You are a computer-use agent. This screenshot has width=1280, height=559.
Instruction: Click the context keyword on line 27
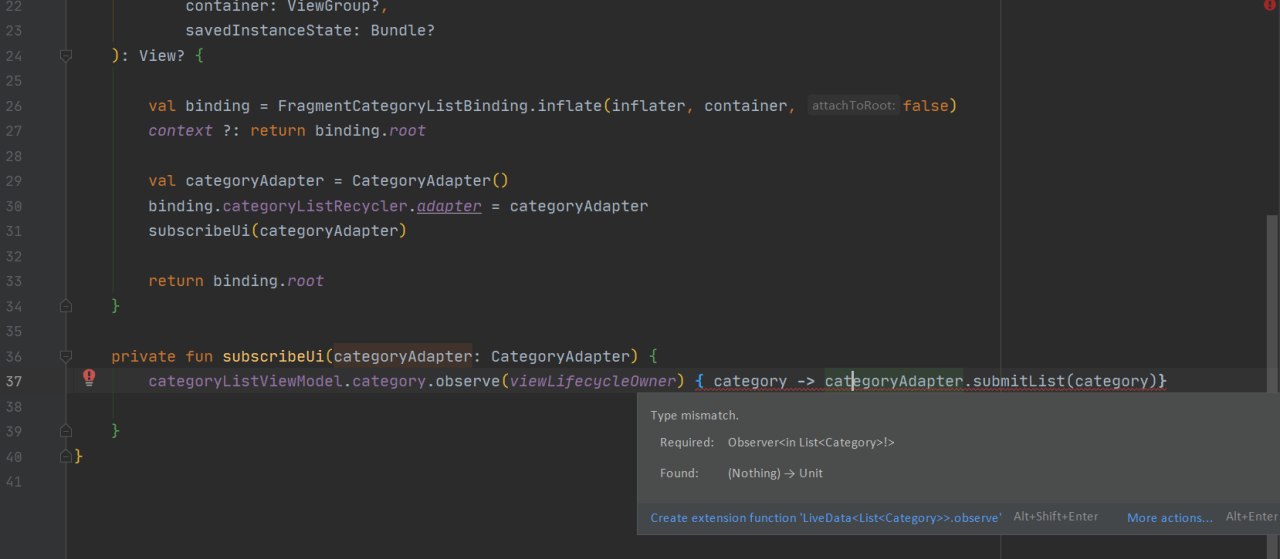tap(180, 131)
